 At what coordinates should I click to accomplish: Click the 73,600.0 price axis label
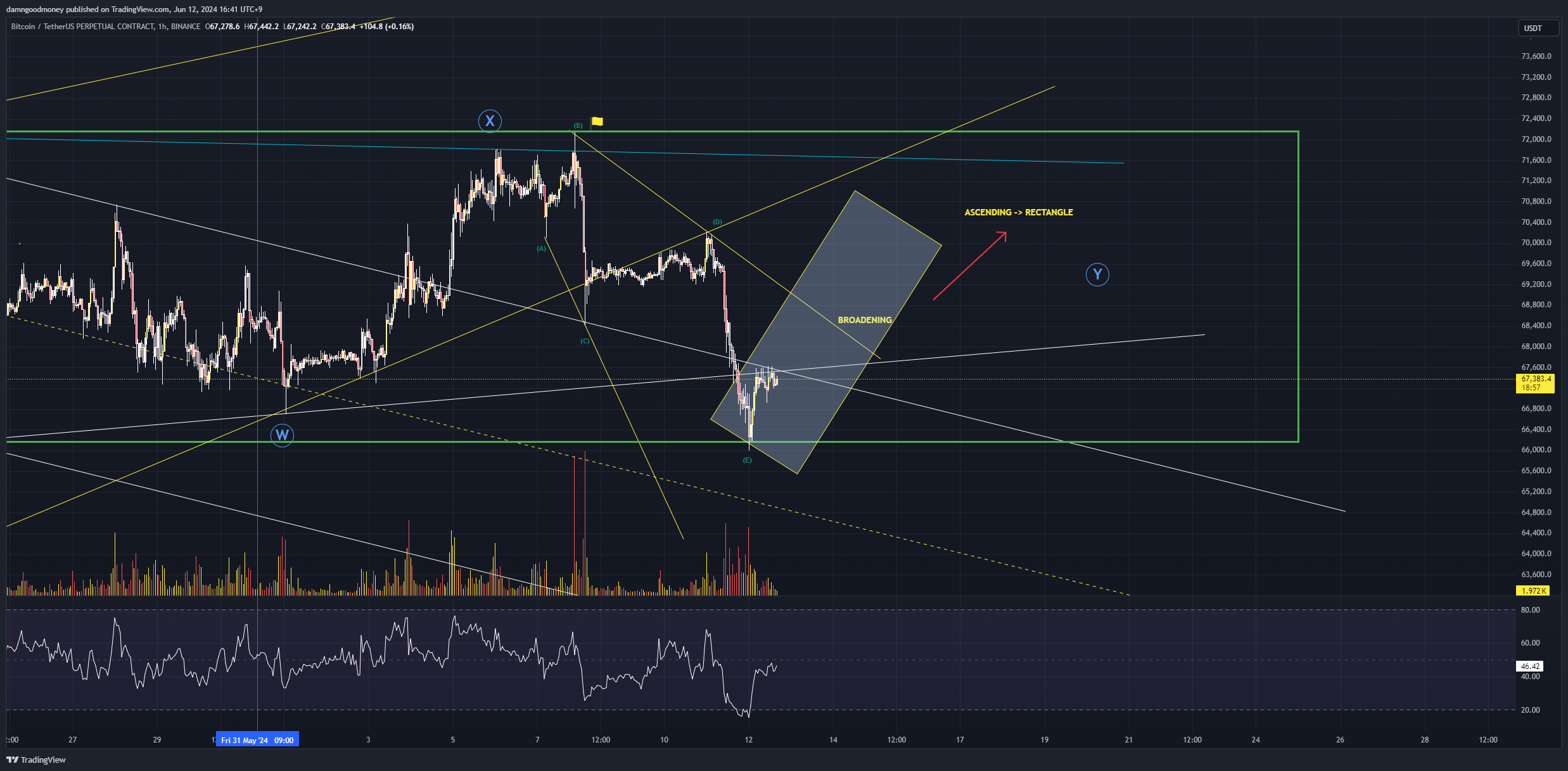click(1536, 56)
